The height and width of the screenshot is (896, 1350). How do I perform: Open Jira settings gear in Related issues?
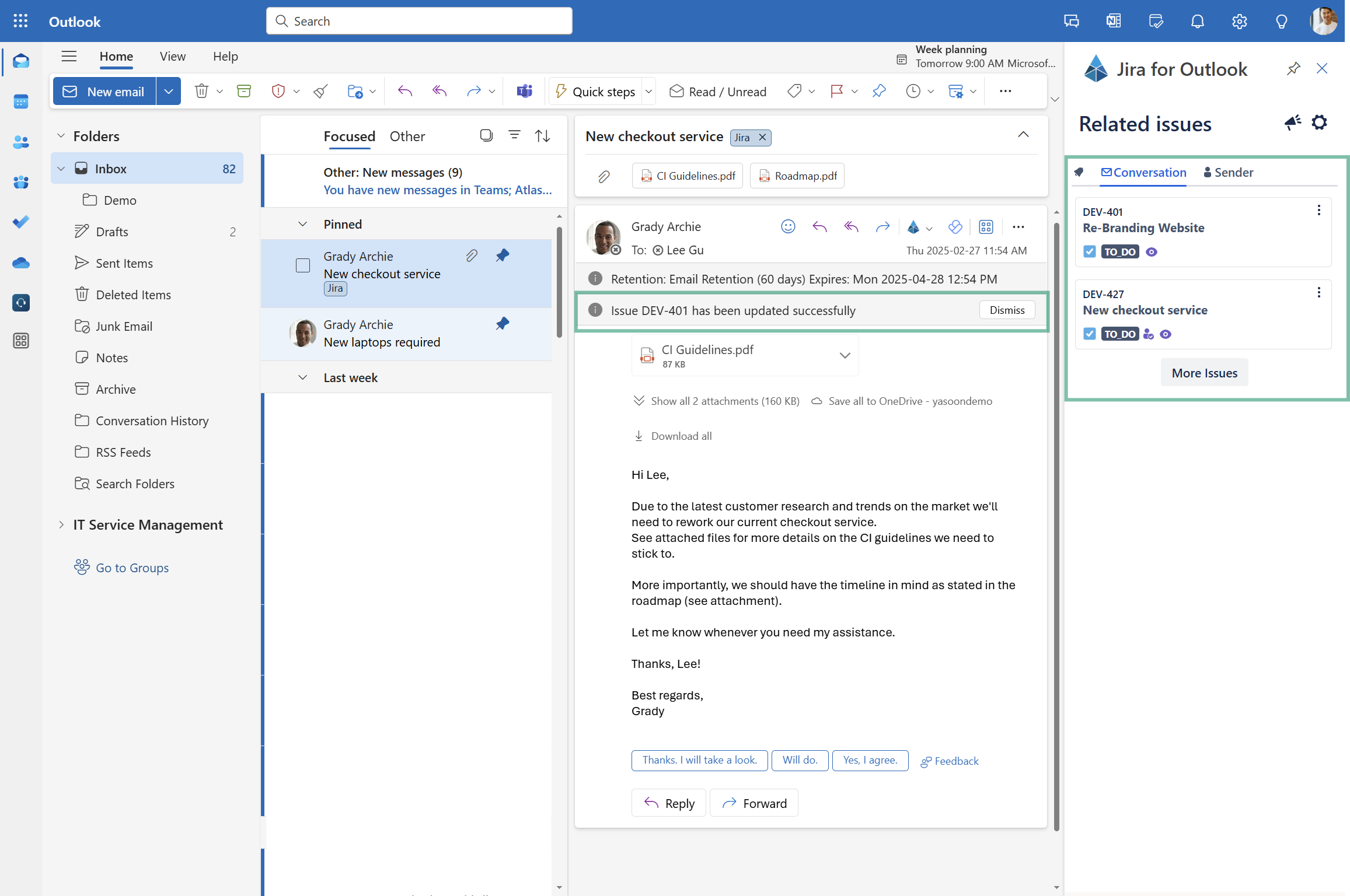point(1319,123)
